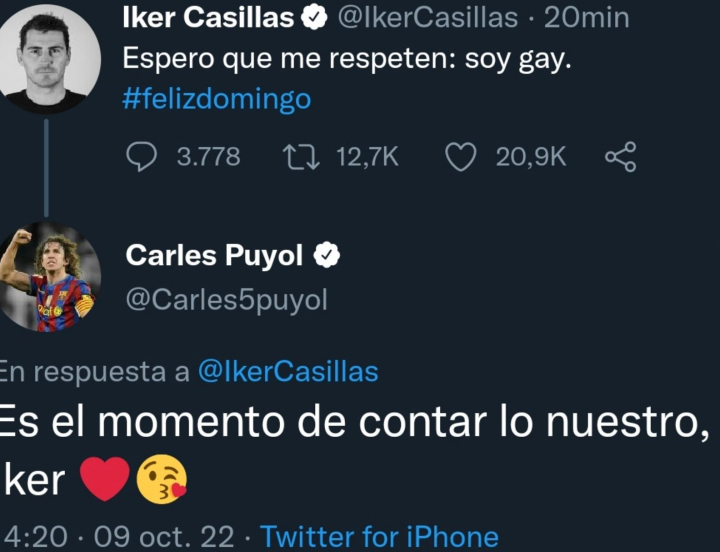
Task: Open the @IkerCasillas mention in the reply header
Action: (288, 372)
